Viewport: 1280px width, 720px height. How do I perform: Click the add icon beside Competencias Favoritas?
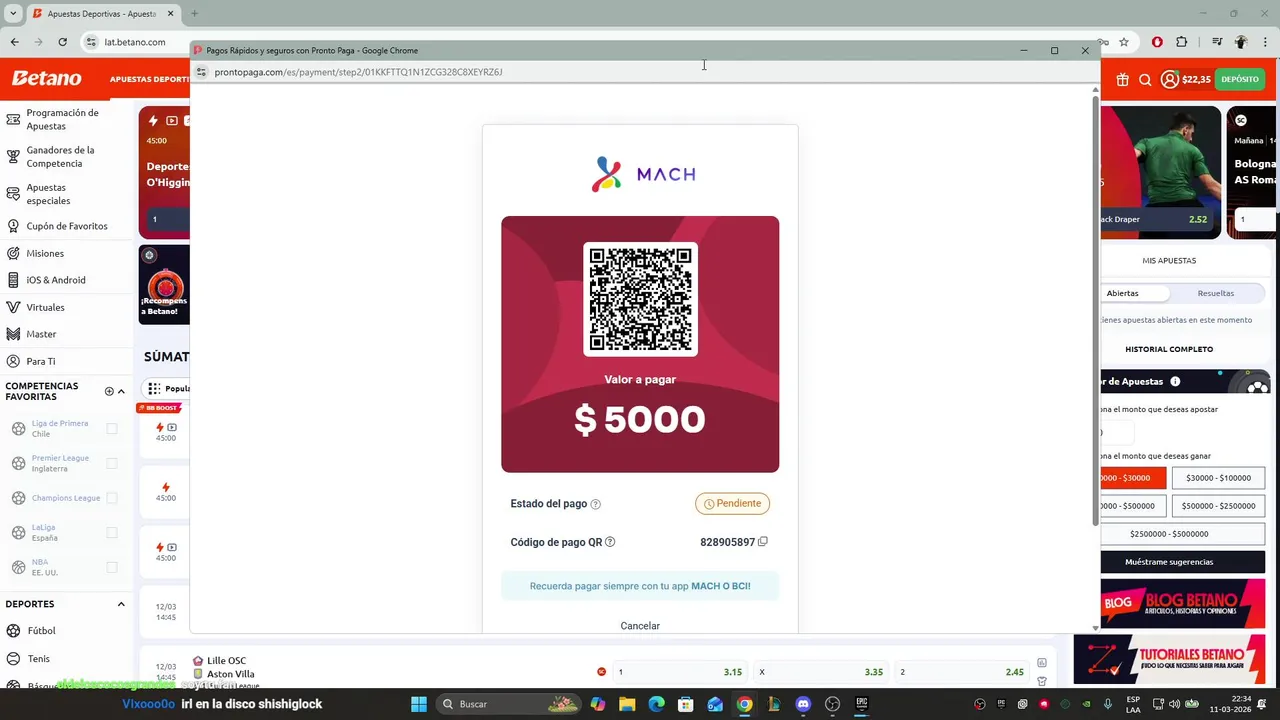pyautogui.click(x=109, y=391)
